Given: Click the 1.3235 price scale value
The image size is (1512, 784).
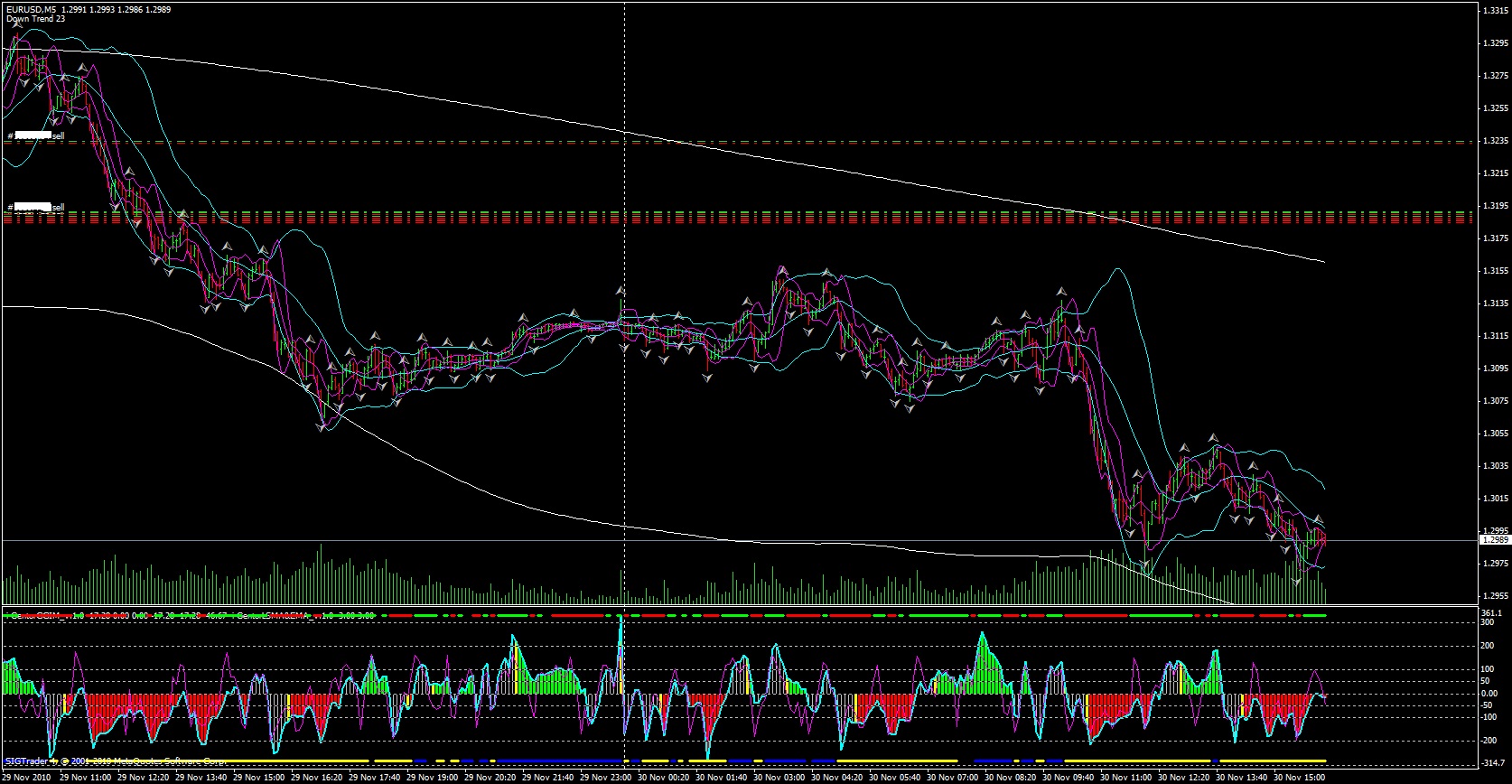Looking at the screenshot, I should 1496,141.
